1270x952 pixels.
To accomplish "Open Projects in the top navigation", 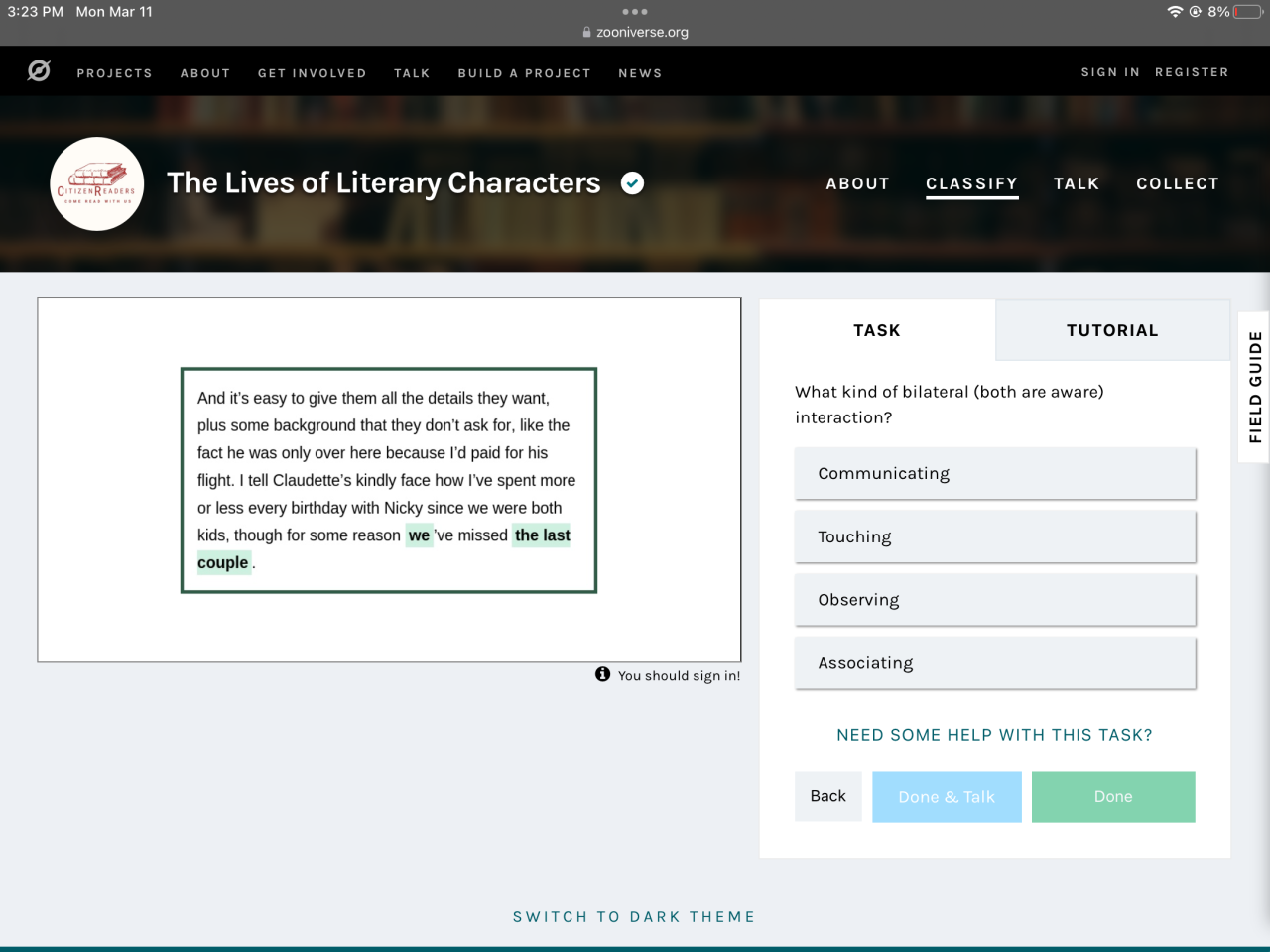I will pyautogui.click(x=115, y=73).
